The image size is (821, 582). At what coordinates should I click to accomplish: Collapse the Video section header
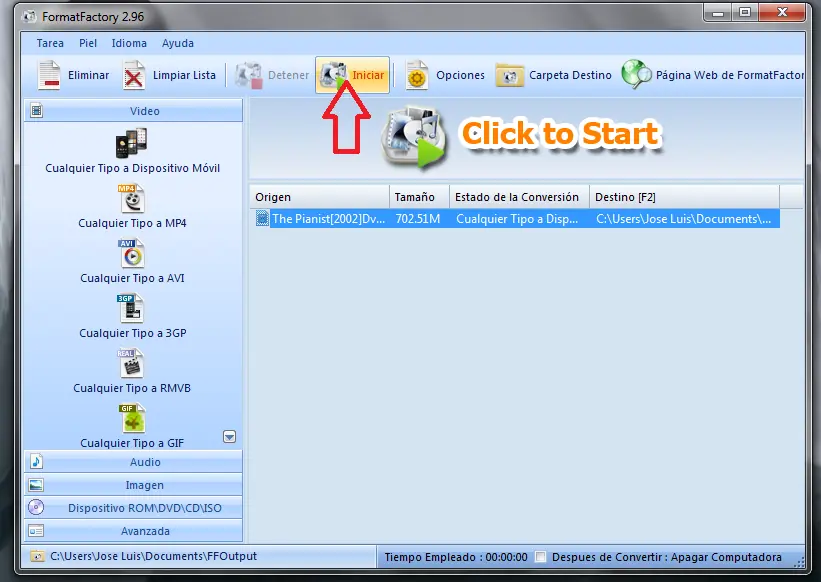tap(133, 111)
